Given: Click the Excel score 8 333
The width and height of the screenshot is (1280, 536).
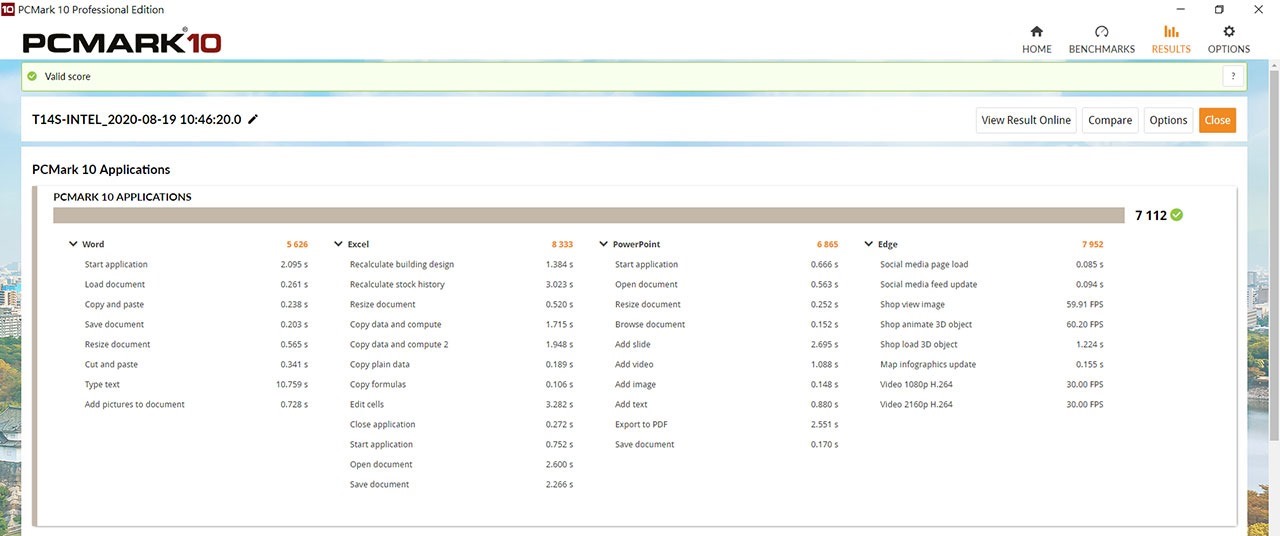Looking at the screenshot, I should tap(562, 244).
